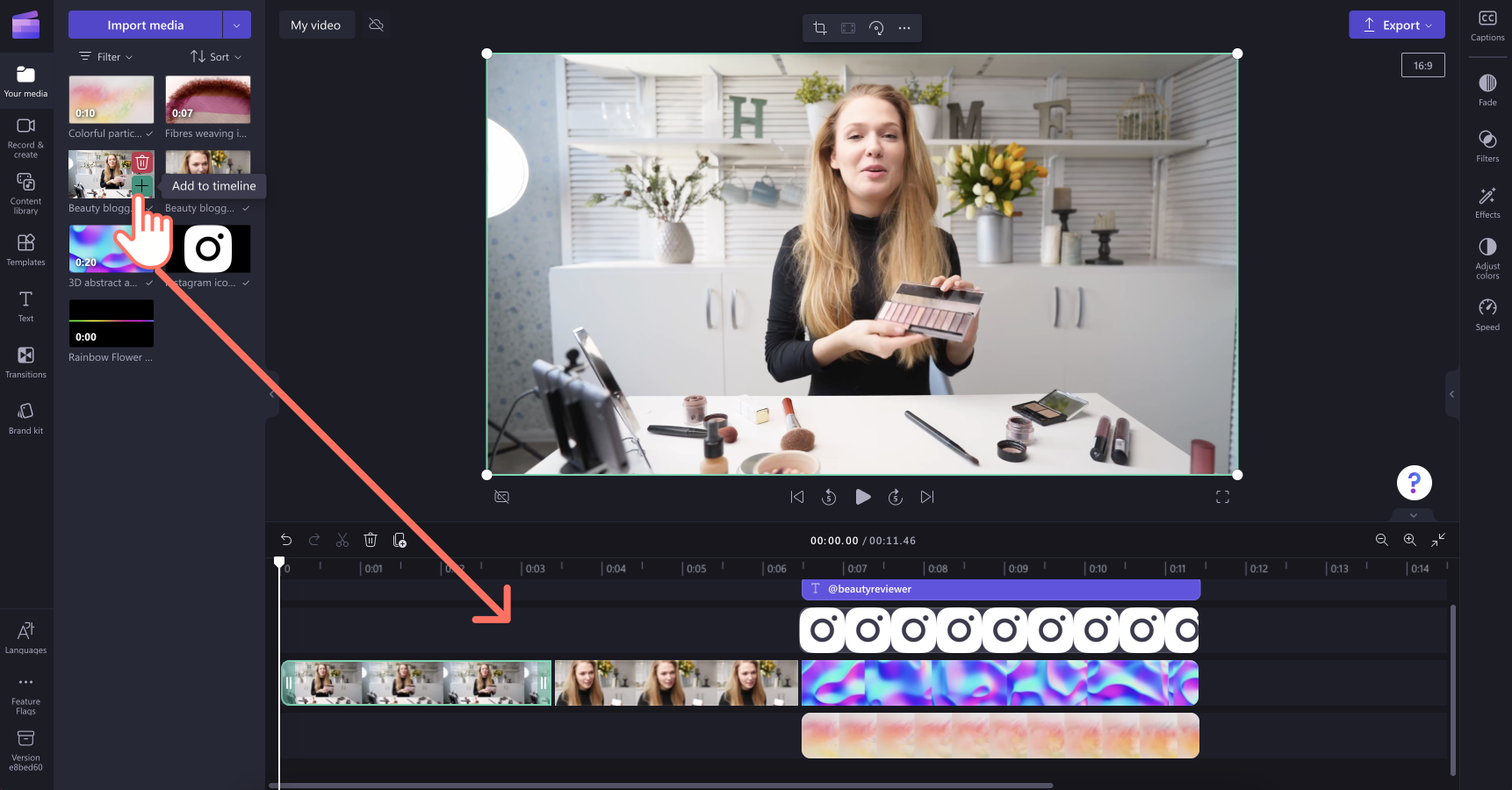Open the Languages panel
This screenshot has width=1512, height=790.
(25, 638)
